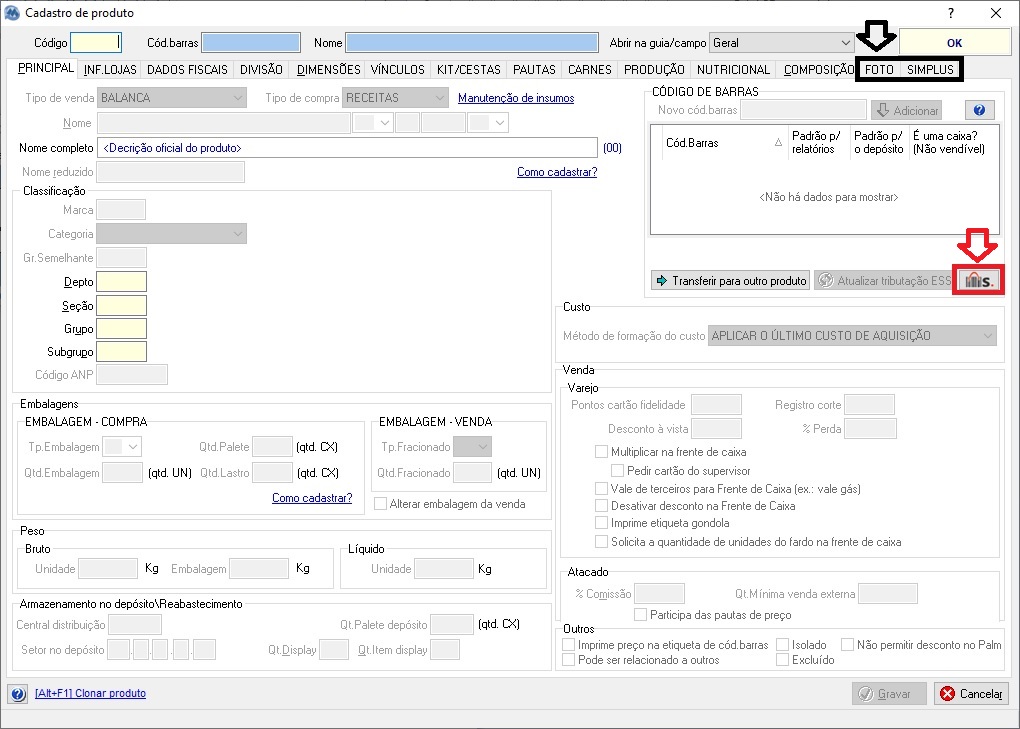Click Como cadastrar? link near Nome reduzido
This screenshot has width=1020, height=729.
point(557,172)
